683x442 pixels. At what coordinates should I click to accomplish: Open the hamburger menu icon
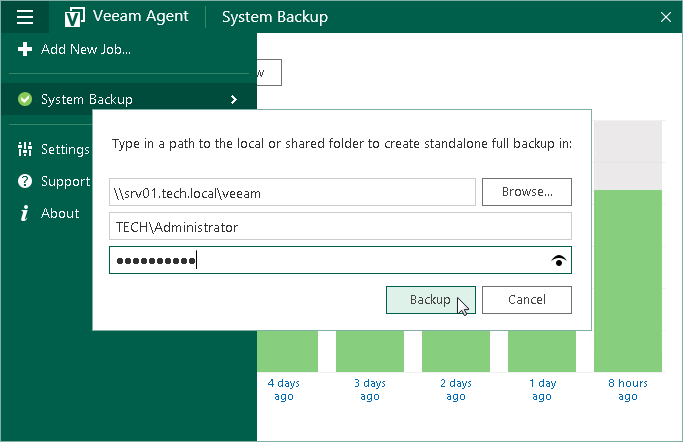coord(25,17)
